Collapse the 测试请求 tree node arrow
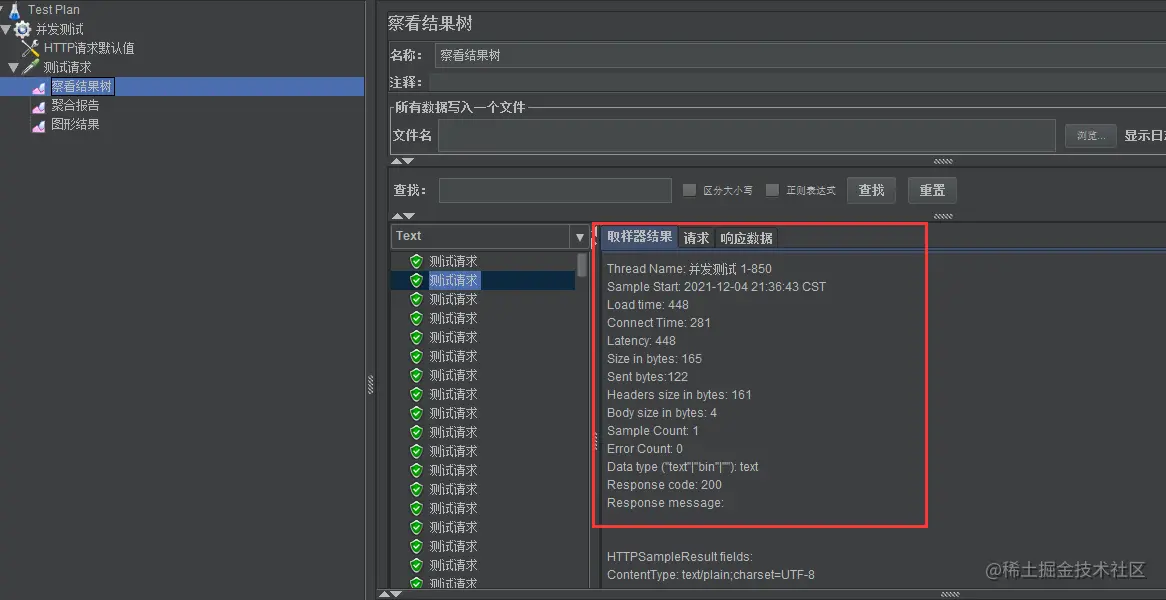This screenshot has width=1166, height=600. 13,68
